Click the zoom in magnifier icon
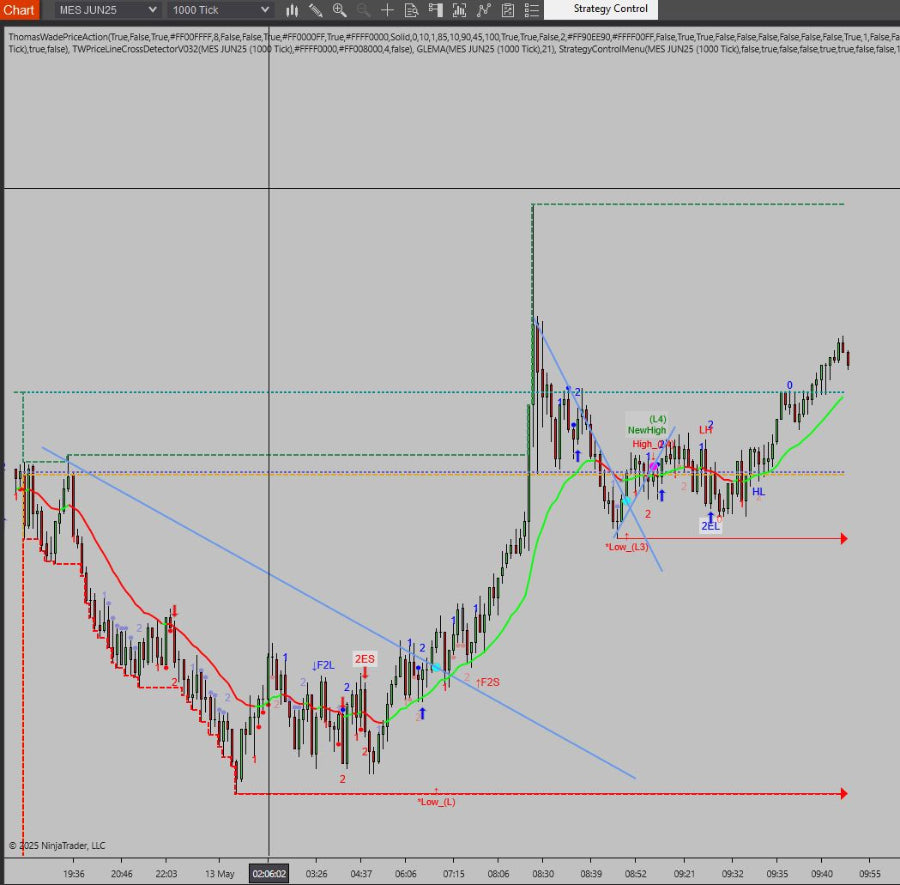The height and width of the screenshot is (885, 900). point(340,10)
